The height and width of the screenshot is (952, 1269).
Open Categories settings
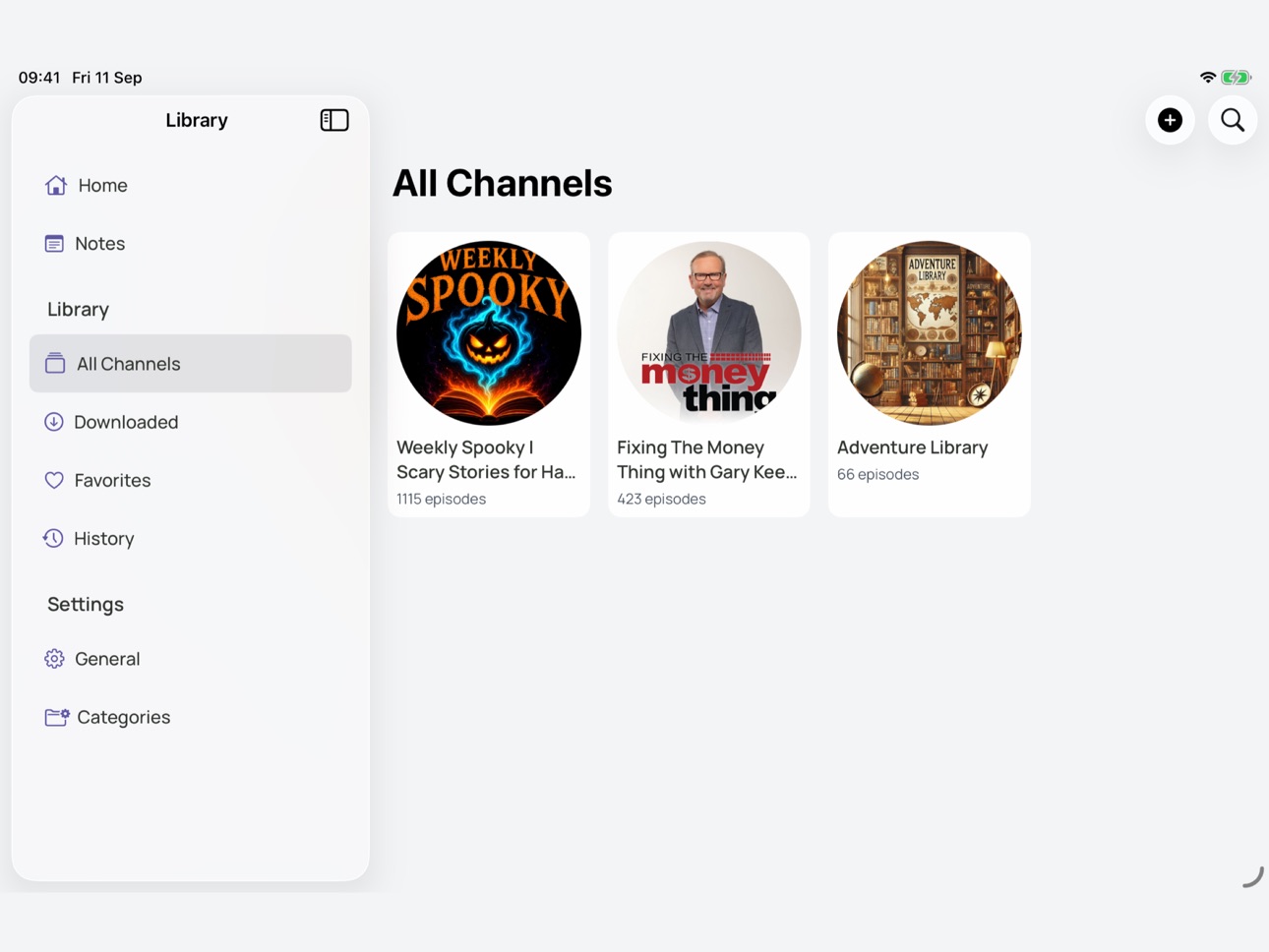tap(190, 717)
